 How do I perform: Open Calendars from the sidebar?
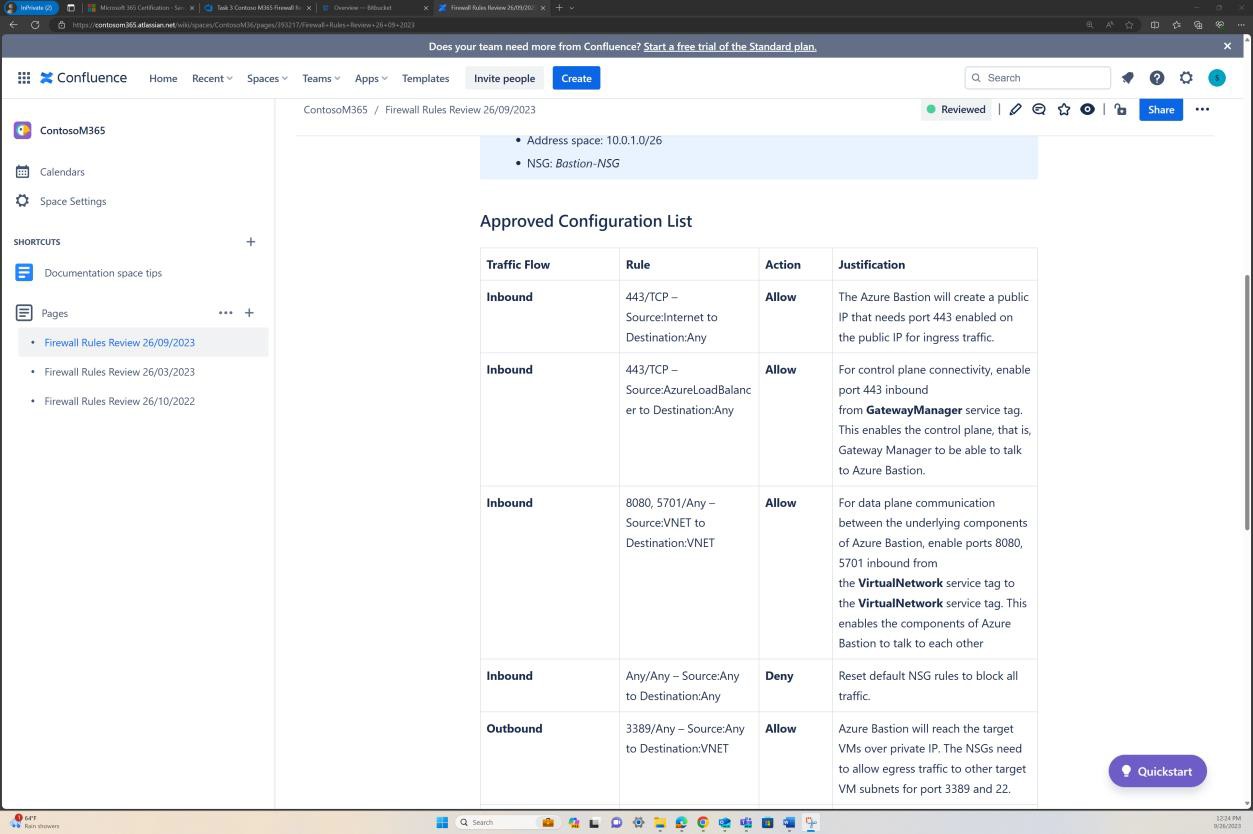pyautogui.click(x=62, y=171)
